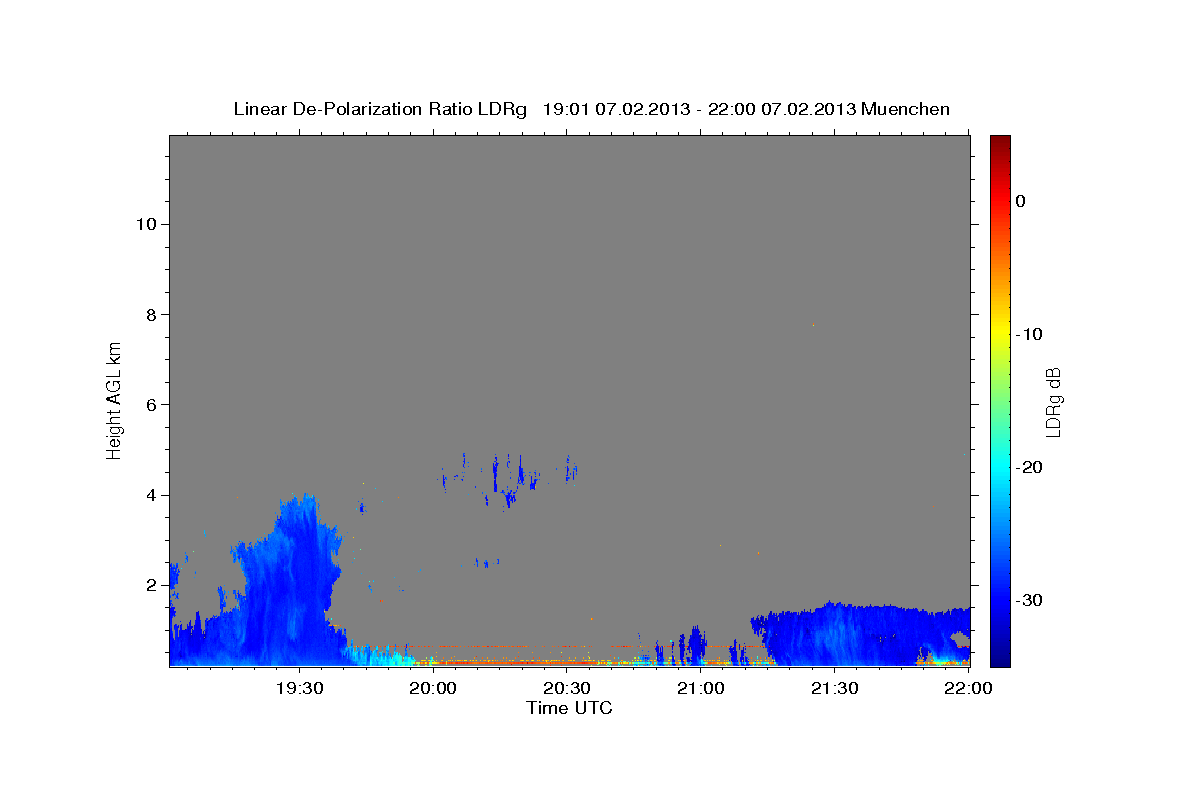This screenshot has width=1200, height=800.
Task: Click the '21:00' time tick label
Action: 701,688
